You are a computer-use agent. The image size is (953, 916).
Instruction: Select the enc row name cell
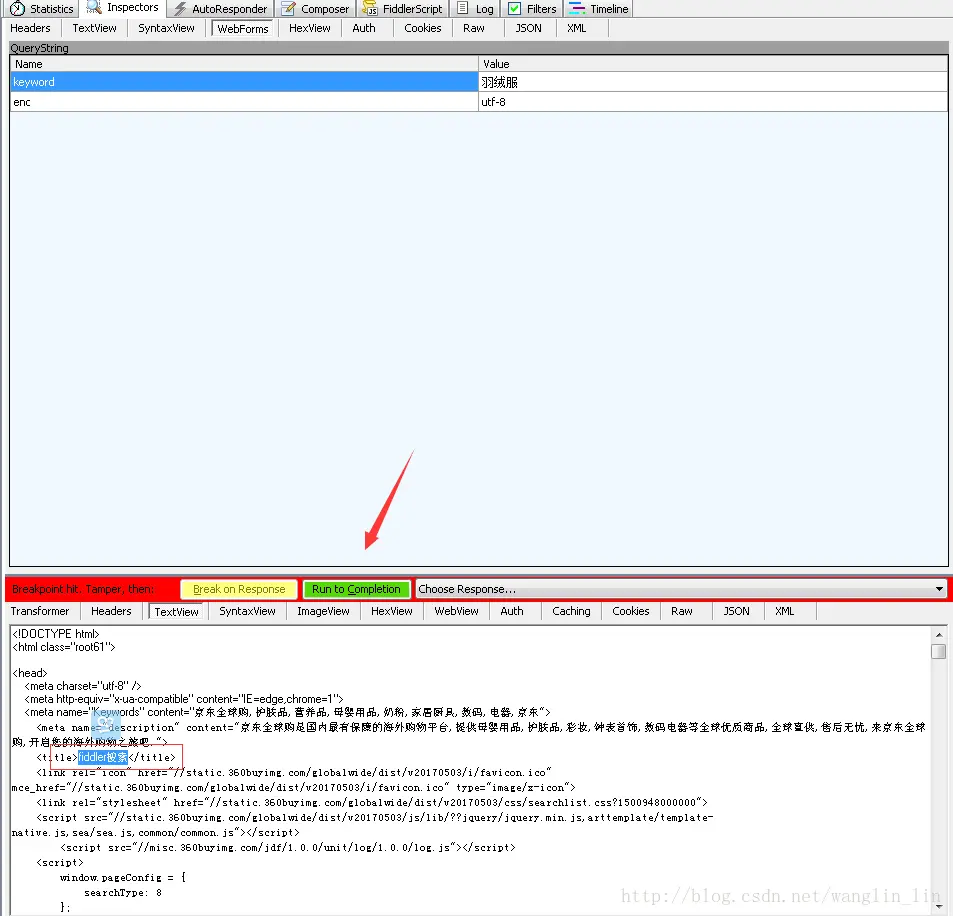(x=244, y=102)
